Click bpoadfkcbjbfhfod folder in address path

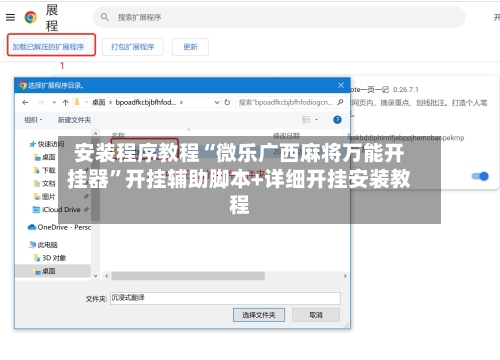(146, 102)
